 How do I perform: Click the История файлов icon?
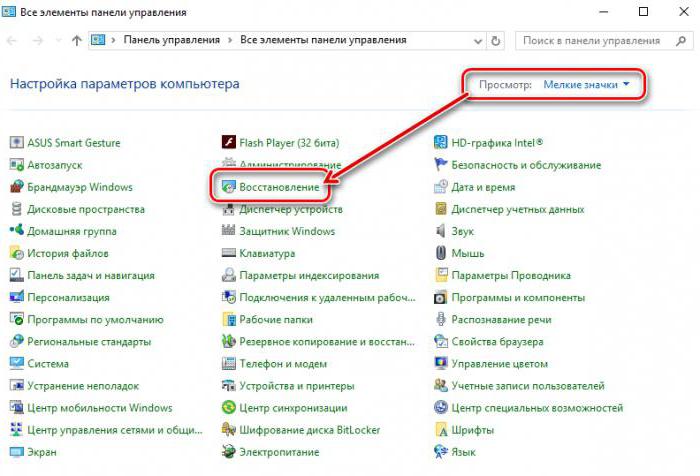click(17, 253)
